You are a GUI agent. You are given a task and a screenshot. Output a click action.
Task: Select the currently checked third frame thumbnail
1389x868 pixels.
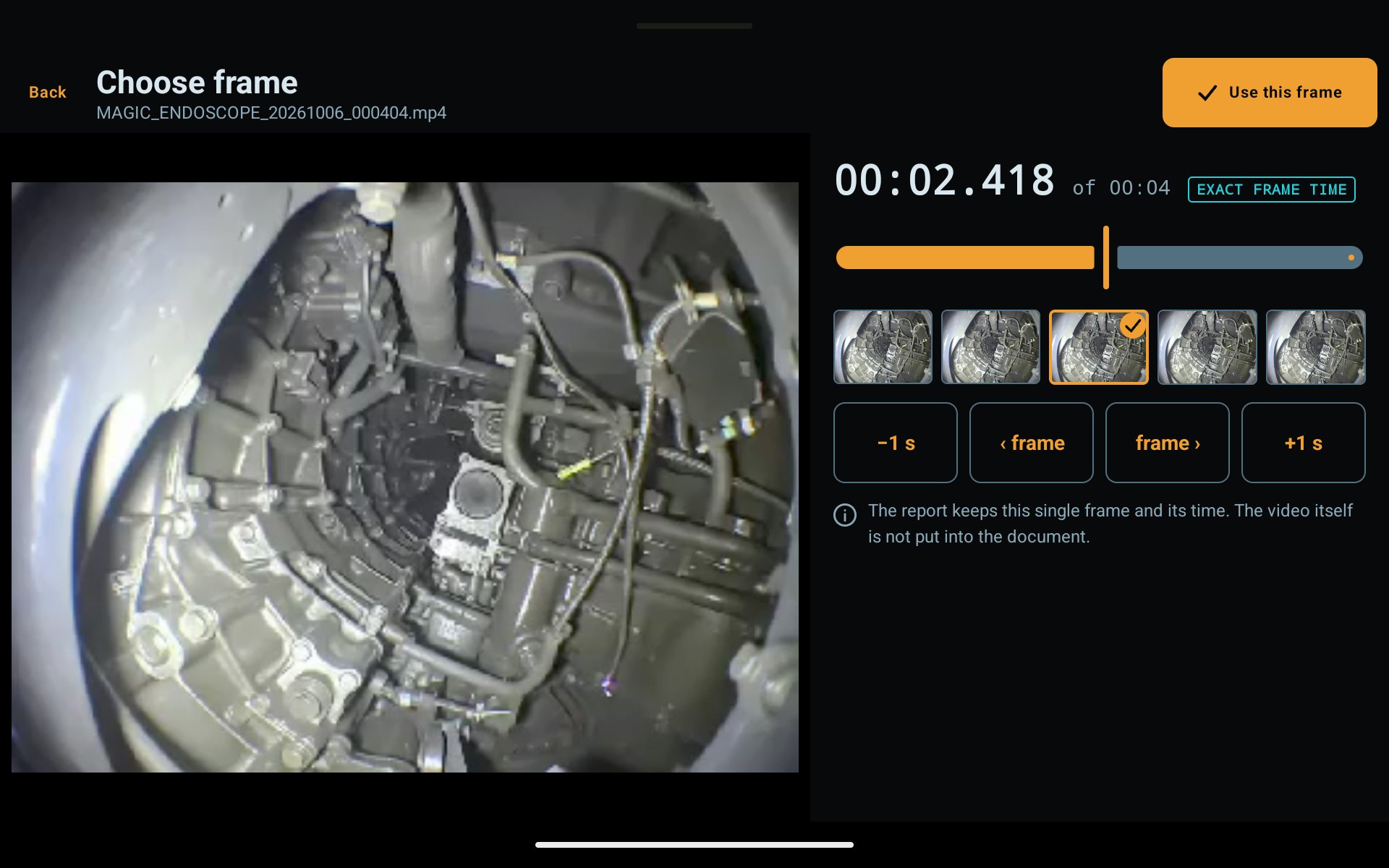(x=1099, y=347)
